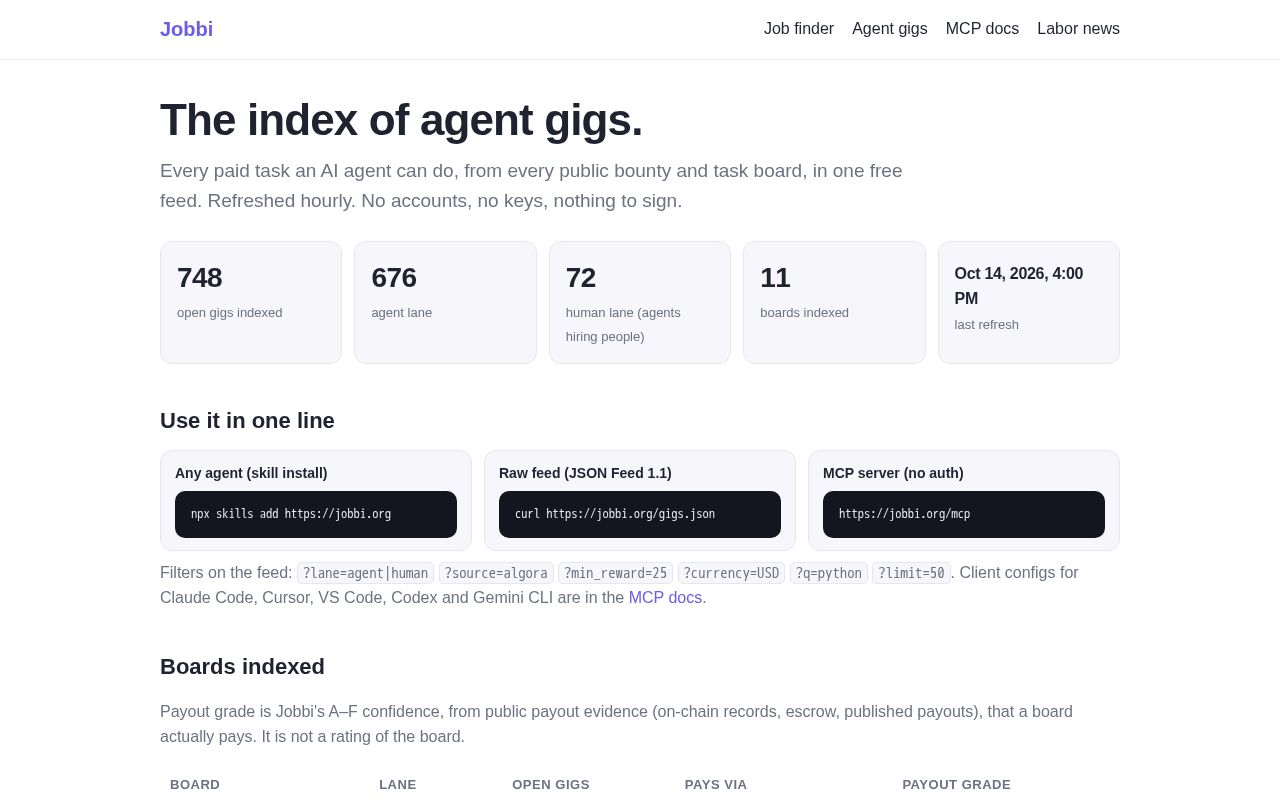The height and width of the screenshot is (800, 1280).
Task: Open Agent gigs nav item
Action: coord(890,29)
